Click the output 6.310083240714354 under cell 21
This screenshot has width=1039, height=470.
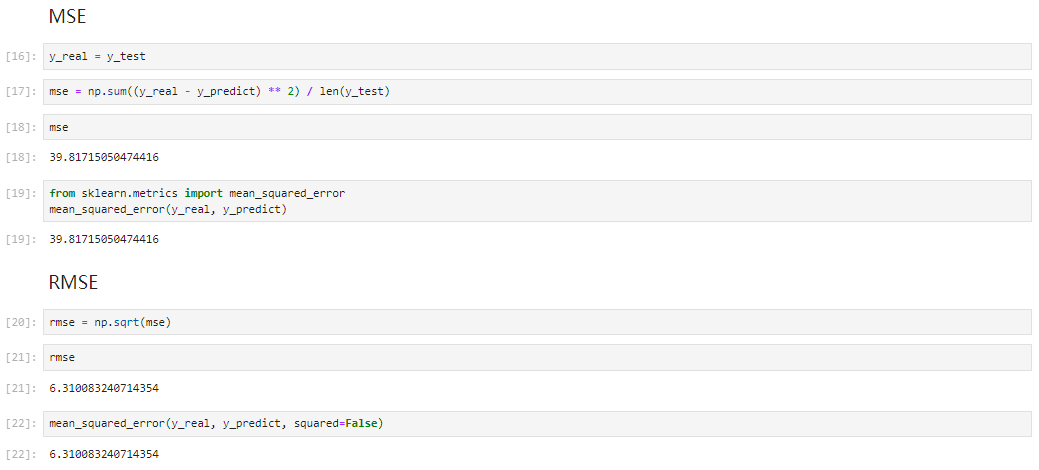104,388
